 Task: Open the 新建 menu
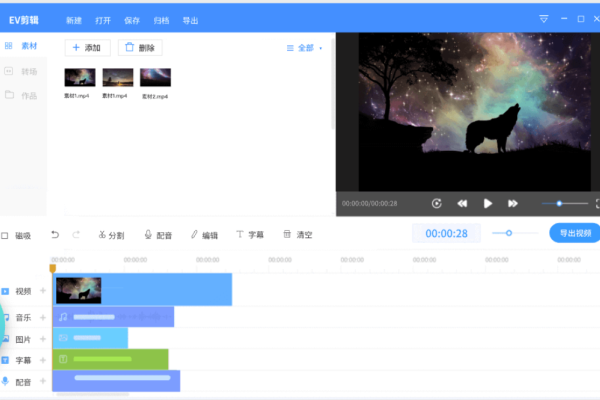pyautogui.click(x=73, y=21)
